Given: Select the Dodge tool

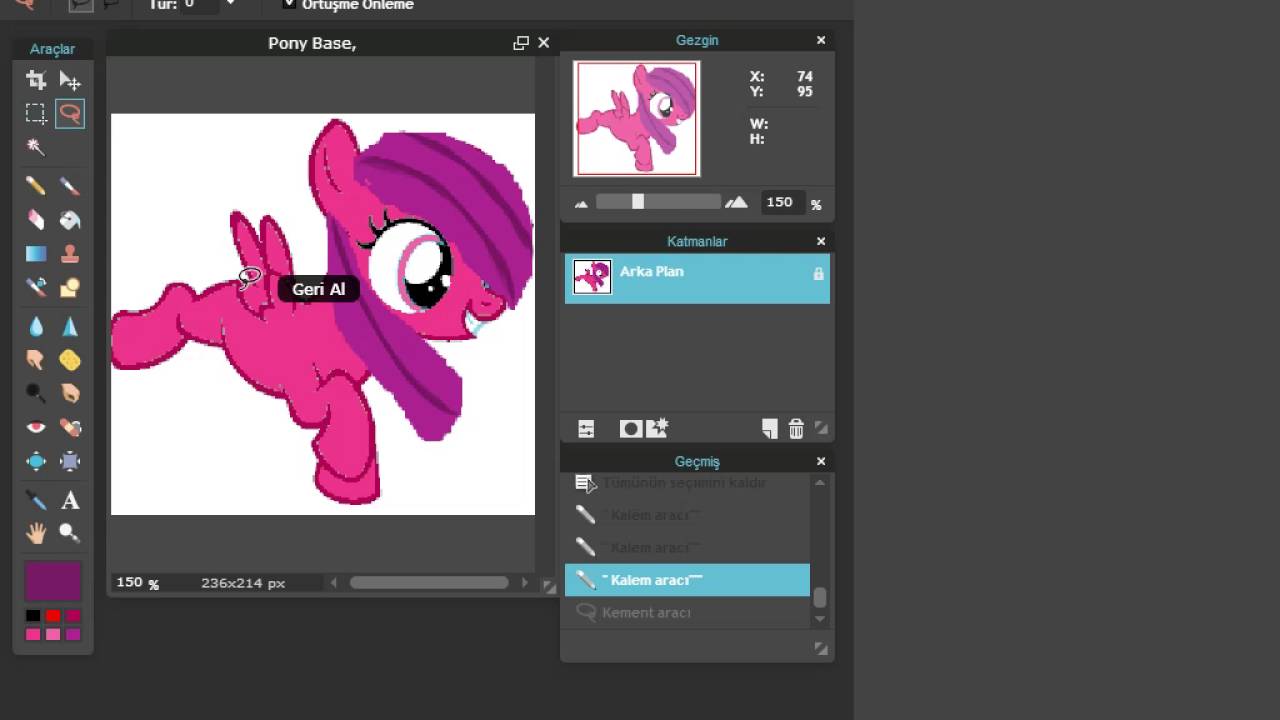Looking at the screenshot, I should 36,393.
